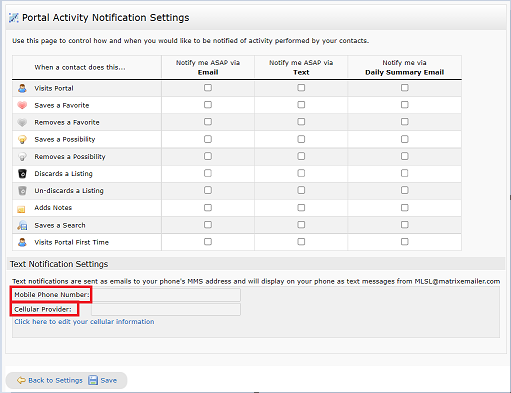Click the 'Cellular Provider:' label
511x393 pixels.
tap(43, 309)
